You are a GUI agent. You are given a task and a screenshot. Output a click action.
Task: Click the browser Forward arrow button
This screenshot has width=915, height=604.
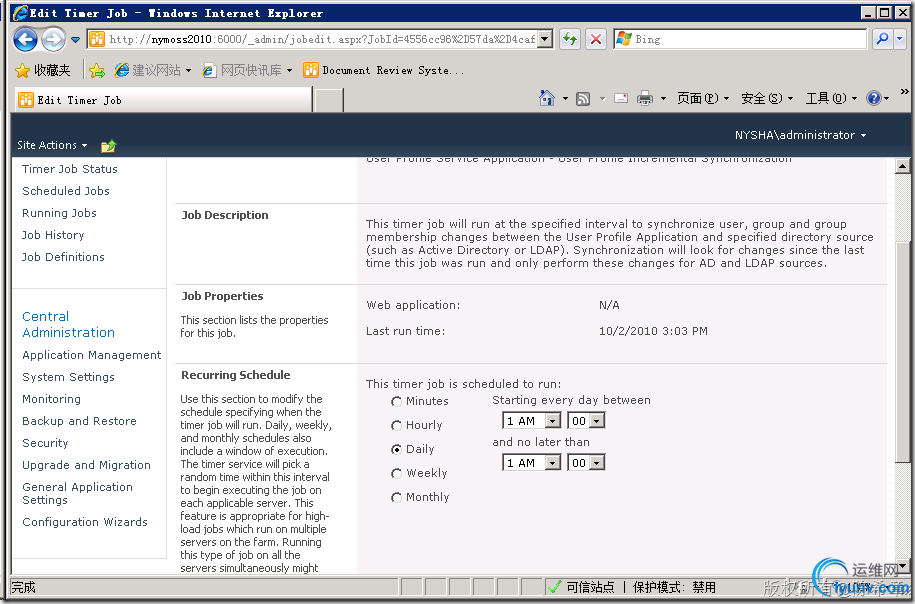(x=53, y=40)
